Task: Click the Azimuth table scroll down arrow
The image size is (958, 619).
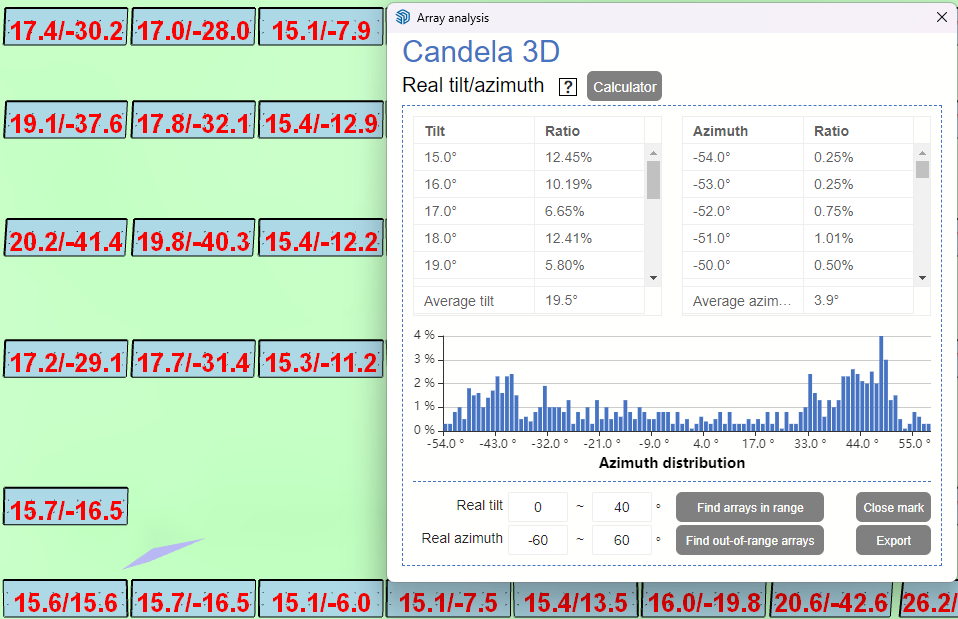Action: tap(923, 278)
